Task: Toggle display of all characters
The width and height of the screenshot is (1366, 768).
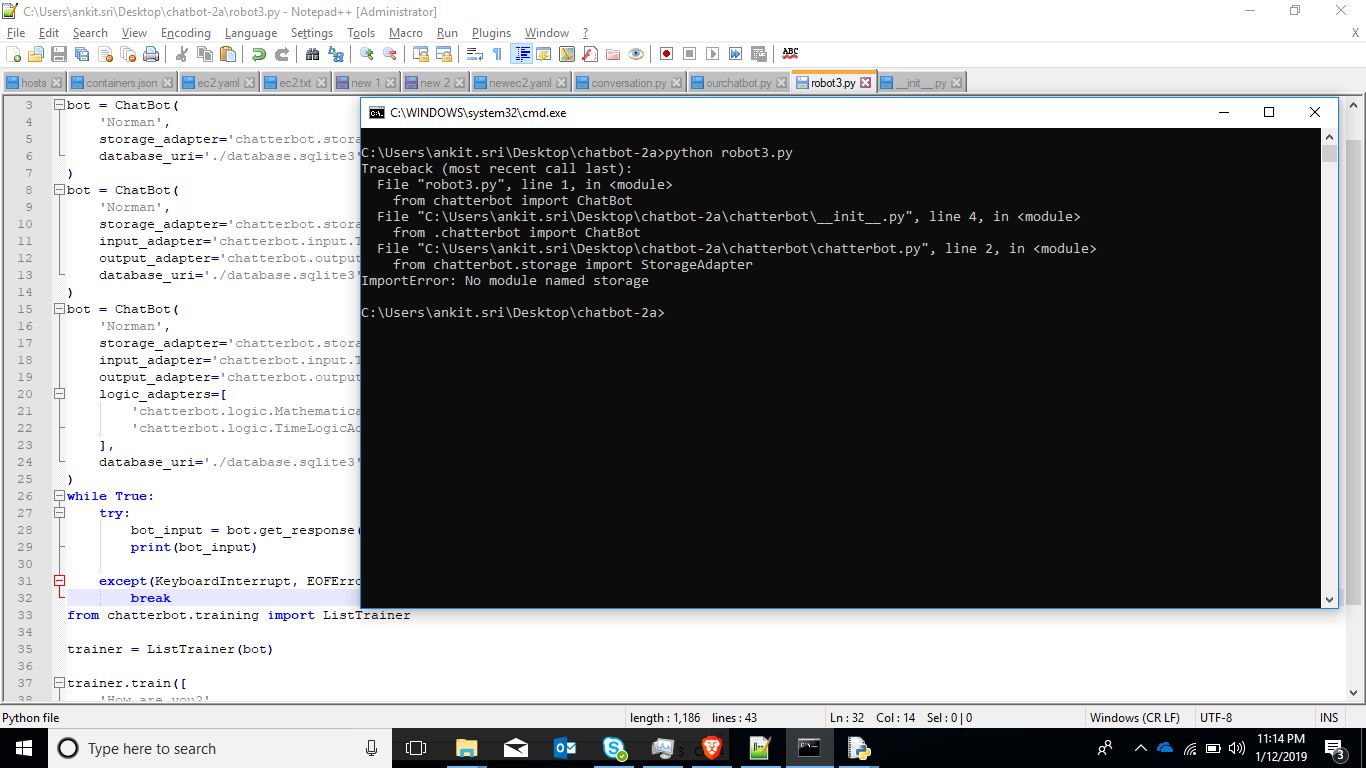Action: (498, 53)
